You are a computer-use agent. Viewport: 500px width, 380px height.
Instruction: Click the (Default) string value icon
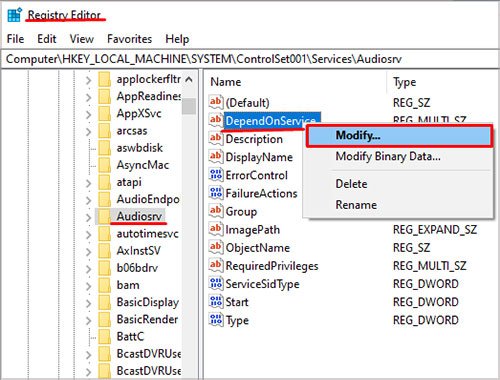(x=216, y=102)
